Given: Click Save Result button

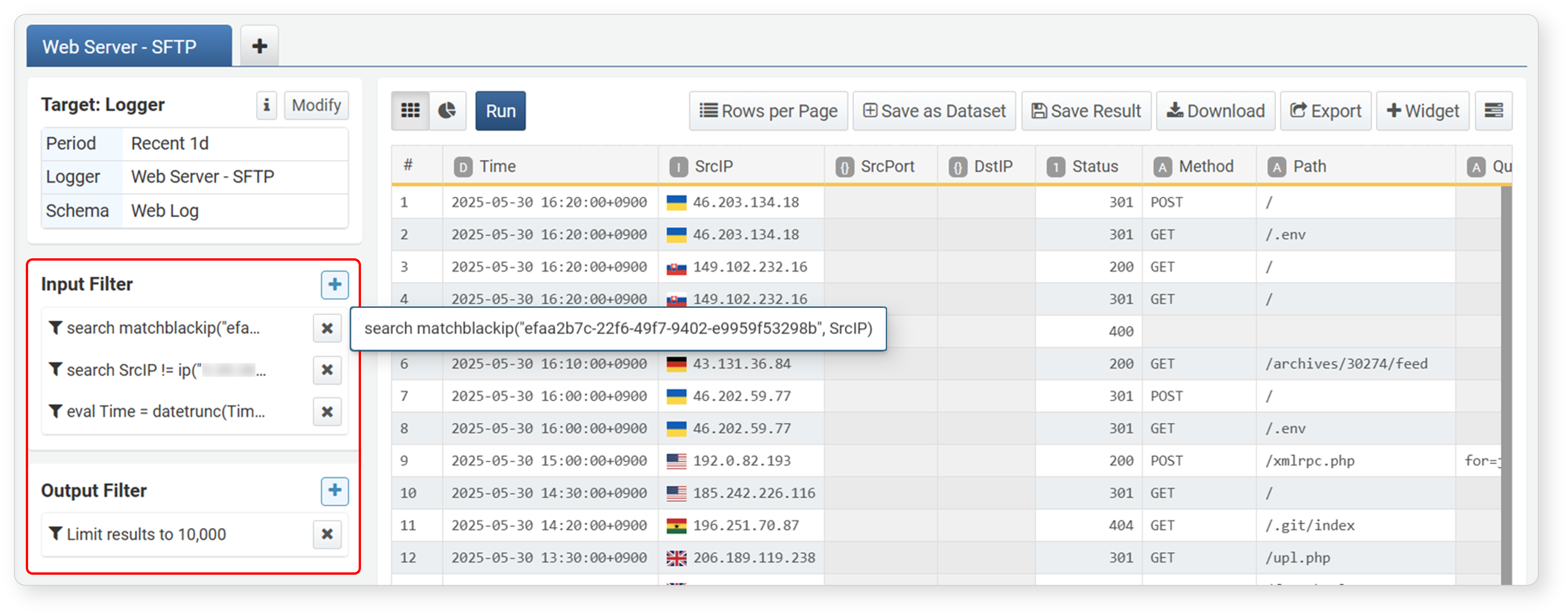Looking at the screenshot, I should pos(1086,111).
